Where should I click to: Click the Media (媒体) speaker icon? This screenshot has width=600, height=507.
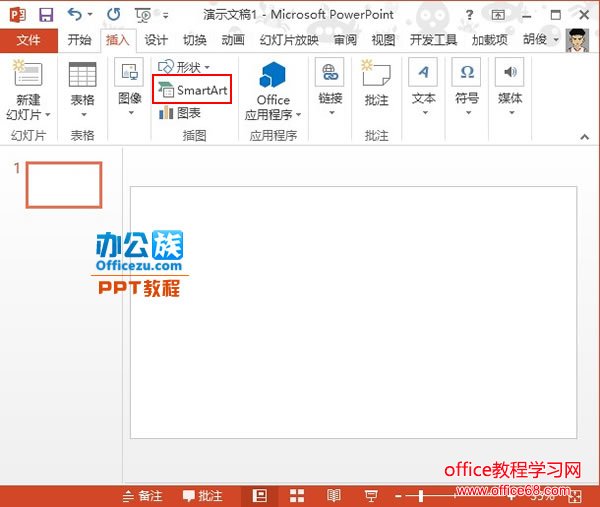[x=509, y=72]
